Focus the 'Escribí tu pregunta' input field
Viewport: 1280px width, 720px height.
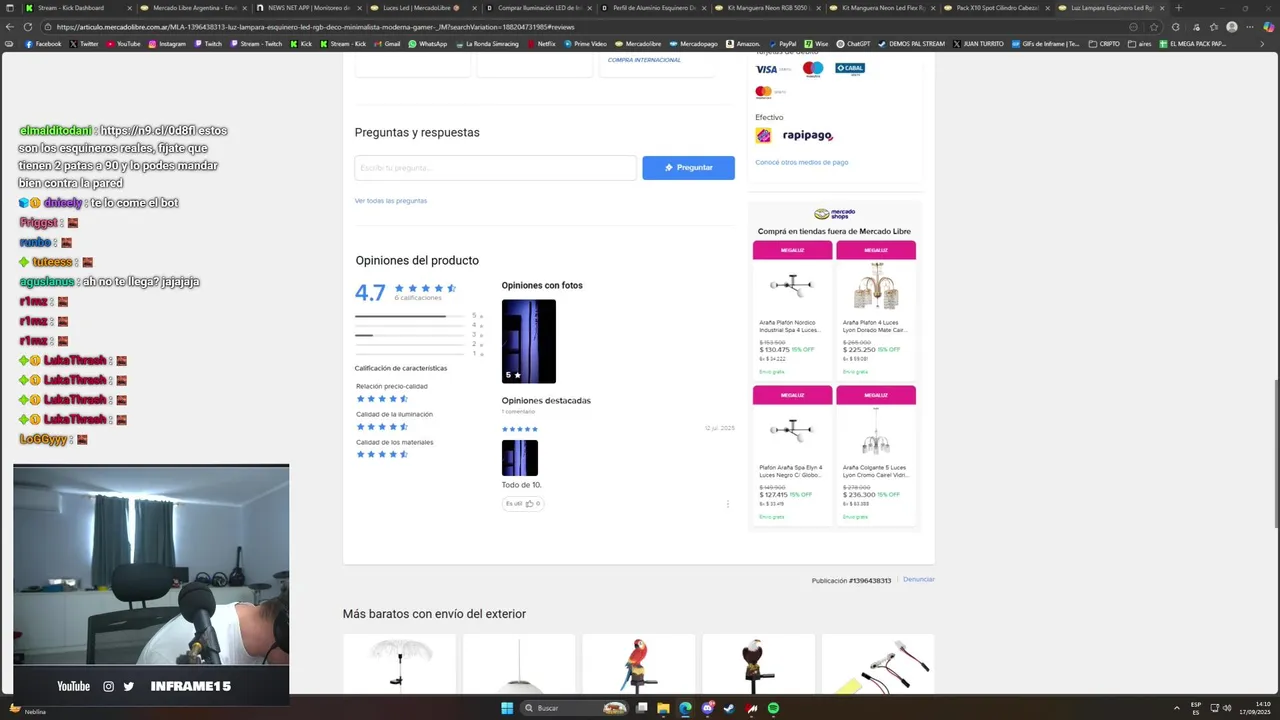[x=495, y=168]
